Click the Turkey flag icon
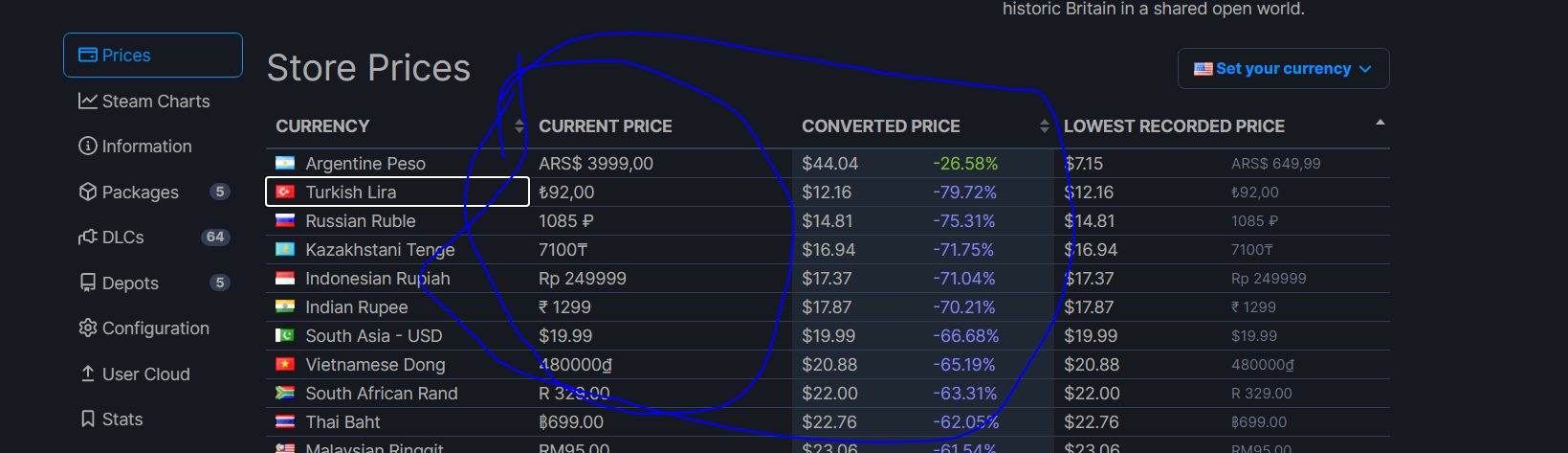The image size is (1568, 453). point(285,192)
